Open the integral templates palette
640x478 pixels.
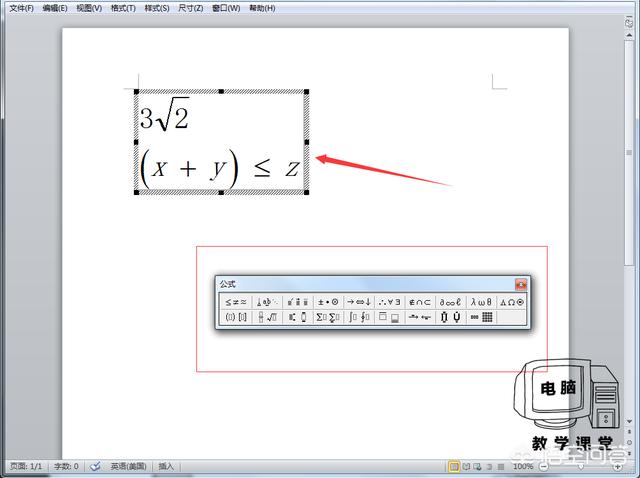(359, 317)
